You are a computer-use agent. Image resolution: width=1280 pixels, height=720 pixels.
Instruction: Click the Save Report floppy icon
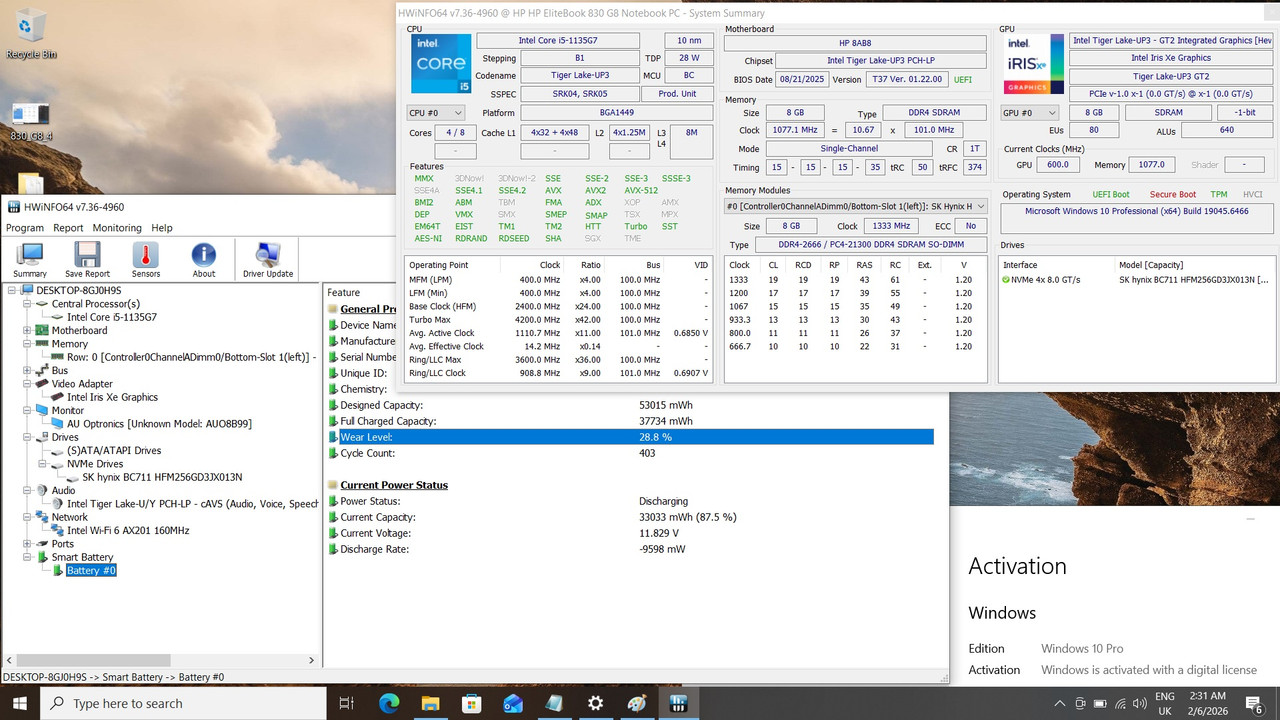[87, 260]
